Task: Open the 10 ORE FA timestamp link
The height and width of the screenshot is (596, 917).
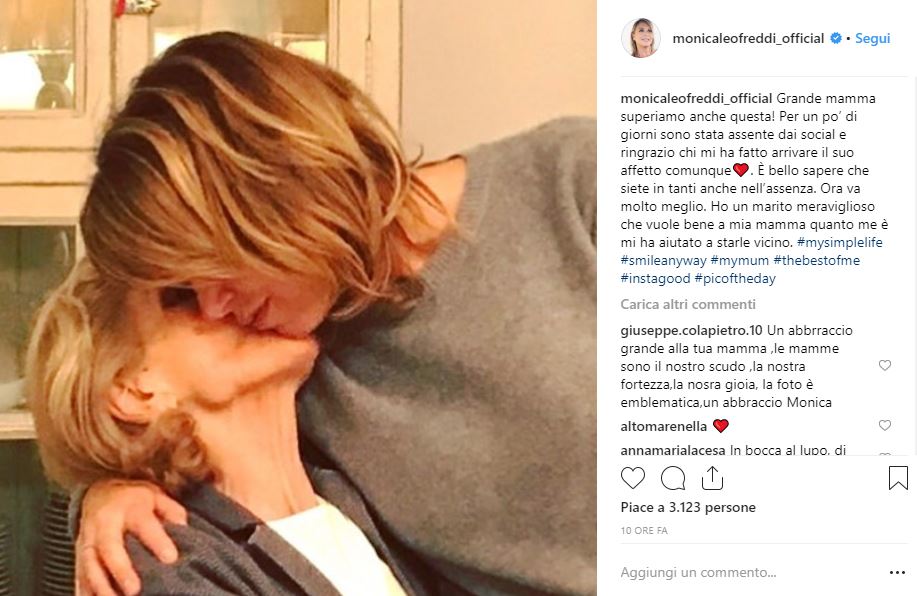Action: tap(644, 530)
